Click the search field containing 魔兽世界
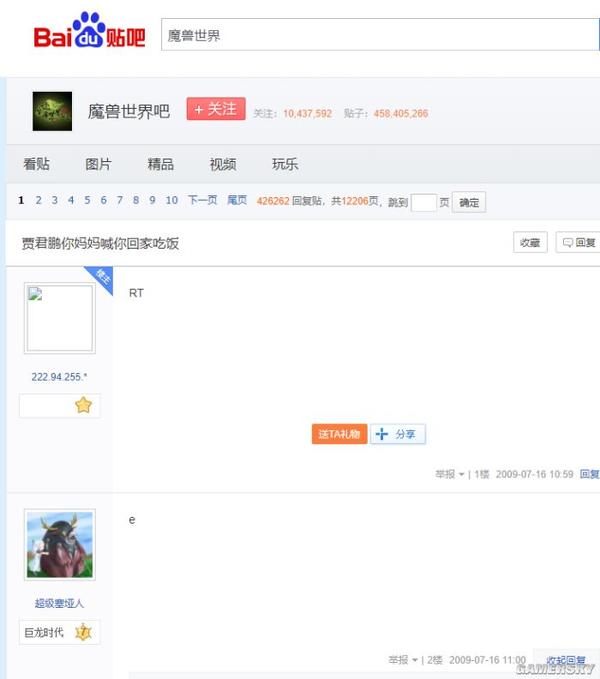The height and width of the screenshot is (679, 600). tap(380, 35)
